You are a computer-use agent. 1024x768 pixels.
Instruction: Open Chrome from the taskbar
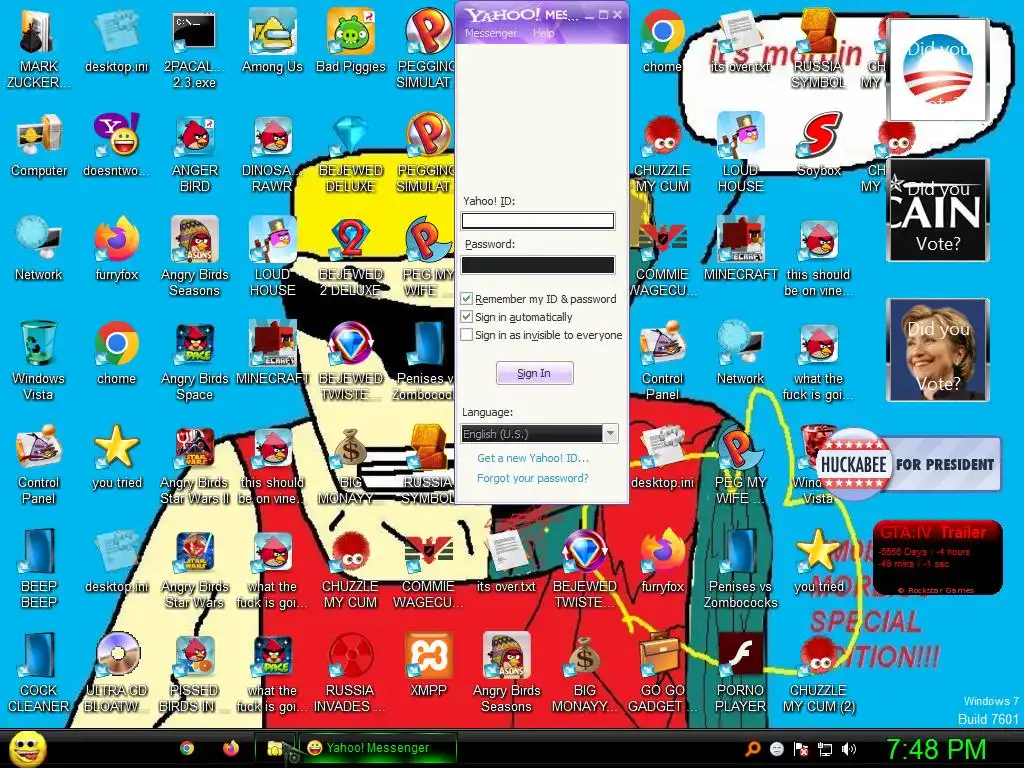click(x=187, y=748)
